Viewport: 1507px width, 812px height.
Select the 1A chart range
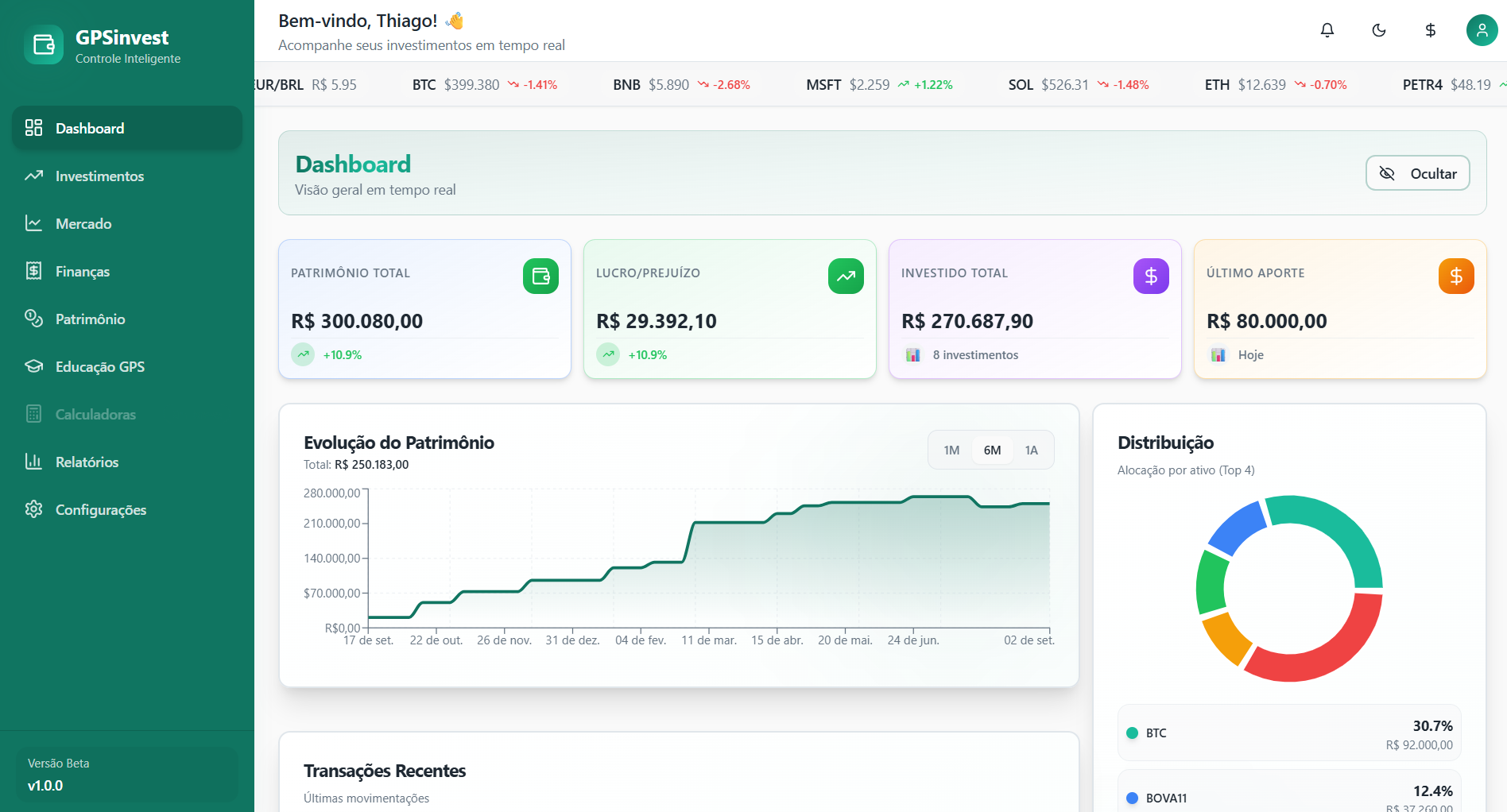coord(1032,450)
